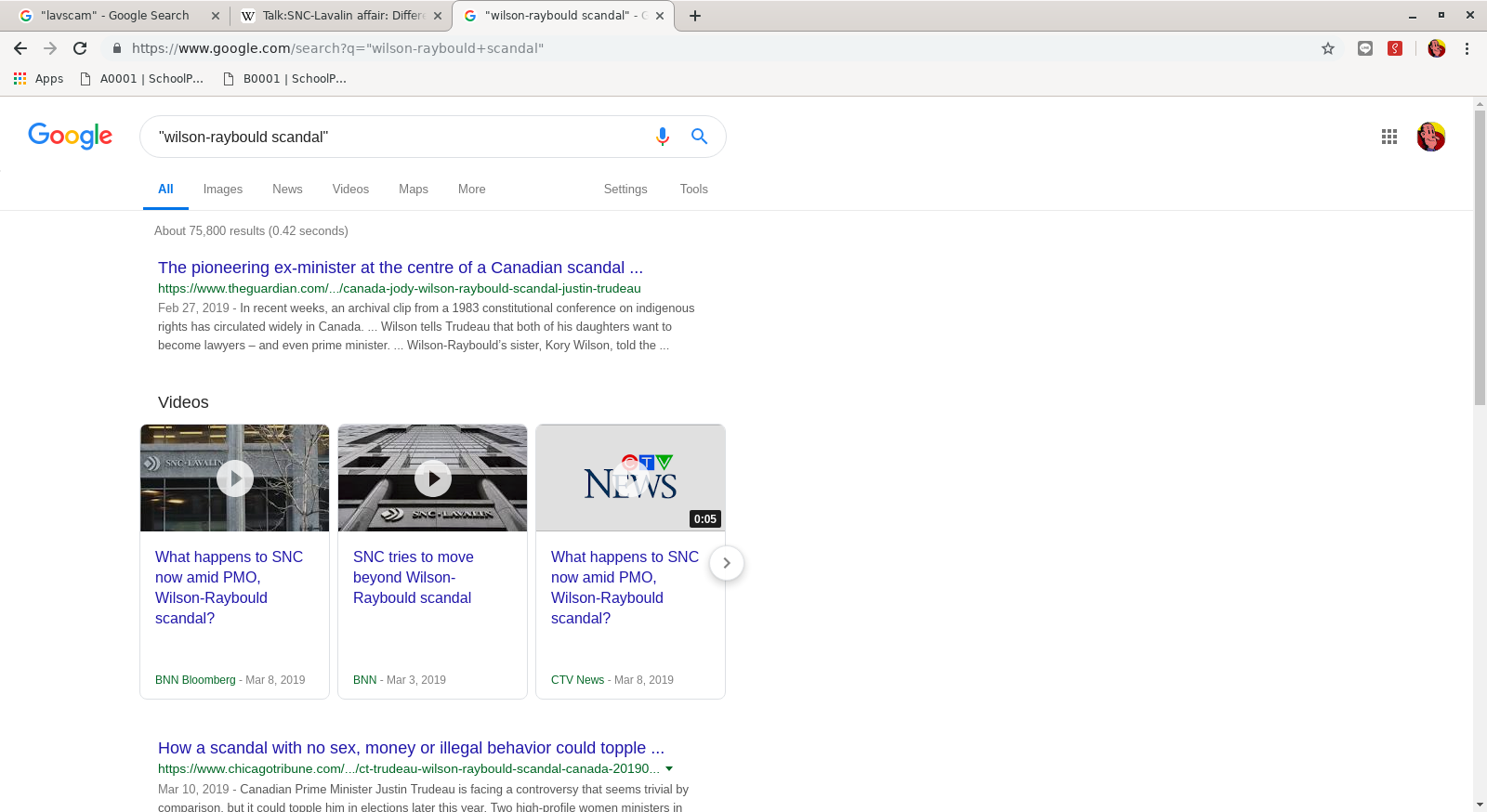Open the search Tools options

(x=694, y=189)
